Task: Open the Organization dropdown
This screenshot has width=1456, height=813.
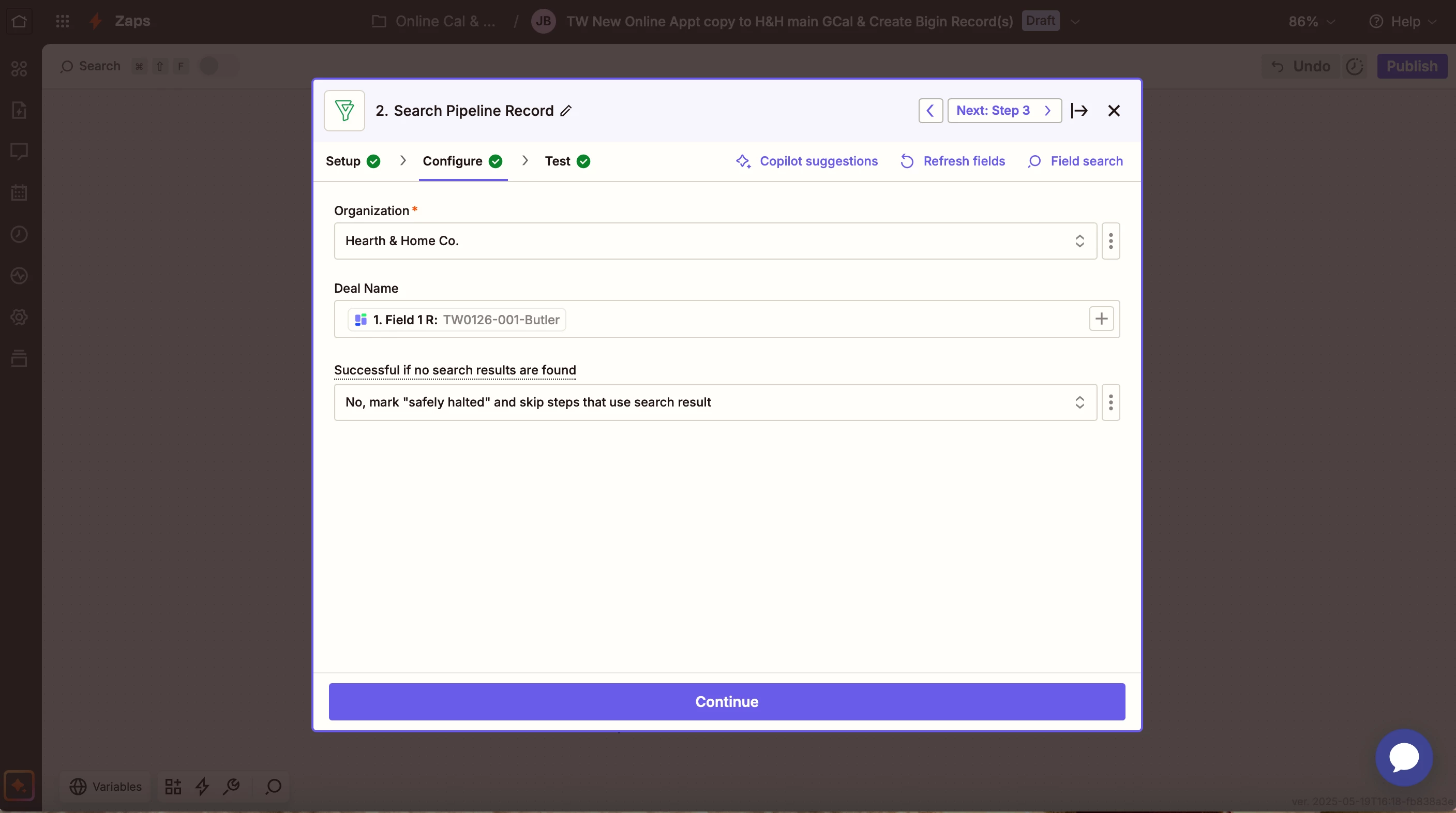Action: (x=715, y=240)
